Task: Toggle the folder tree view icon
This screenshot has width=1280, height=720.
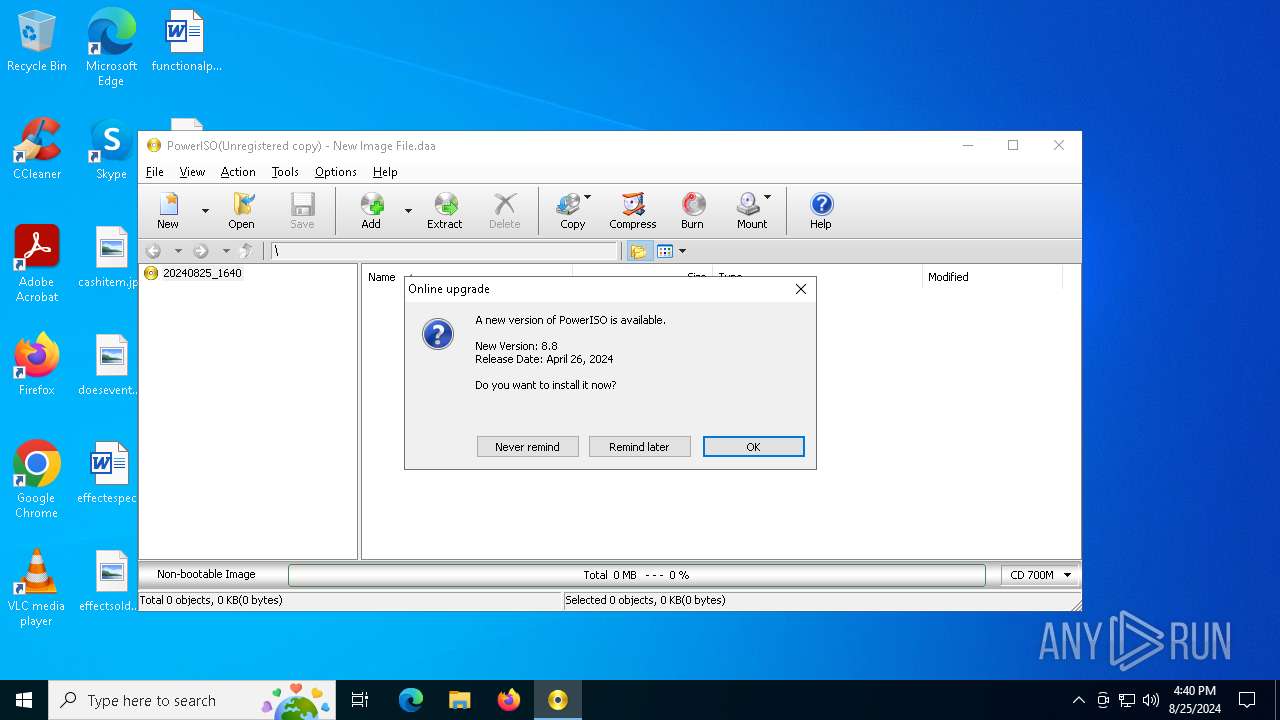Action: 638,251
